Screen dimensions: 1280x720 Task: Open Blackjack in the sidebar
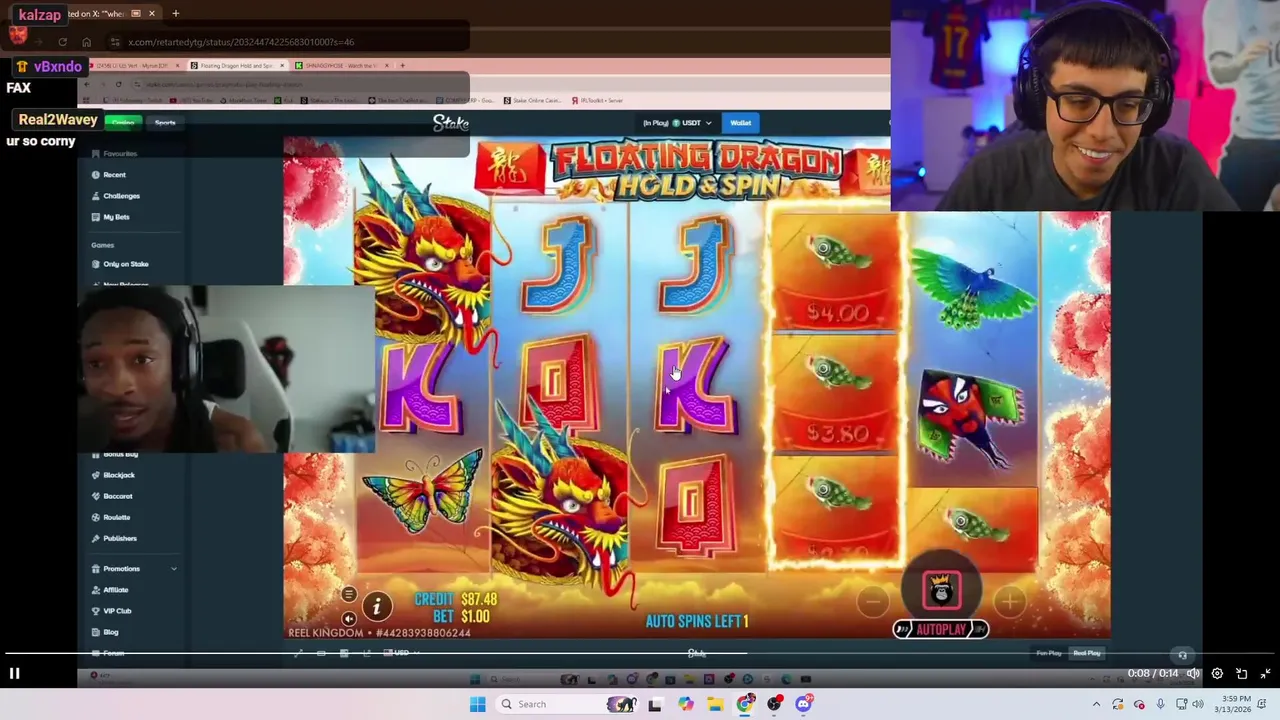point(118,475)
